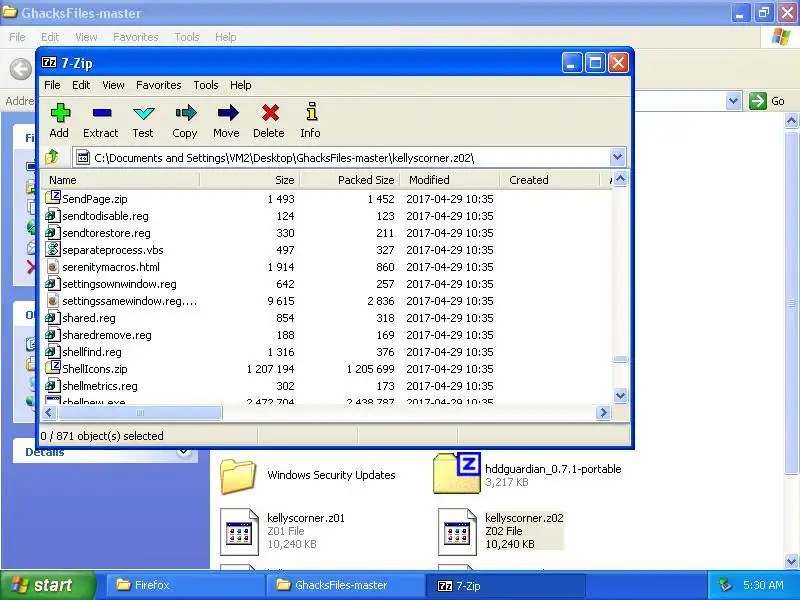Select the Windows Security Updates folder icon
The height and width of the screenshot is (600, 800).
point(237,476)
